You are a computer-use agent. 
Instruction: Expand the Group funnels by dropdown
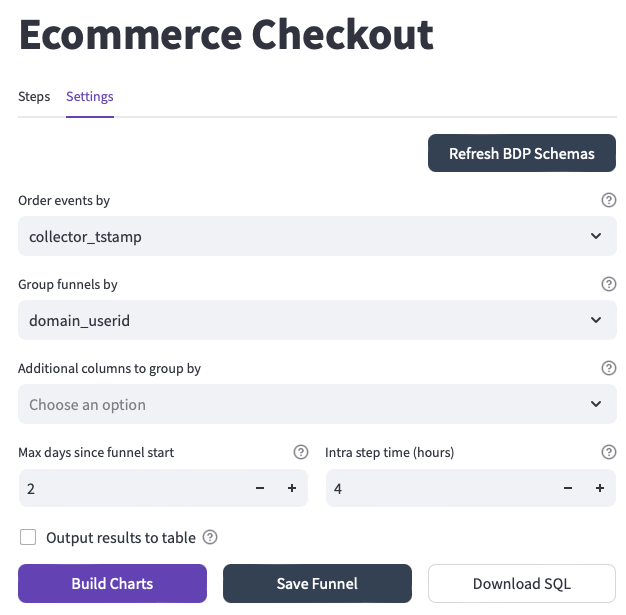click(317, 320)
